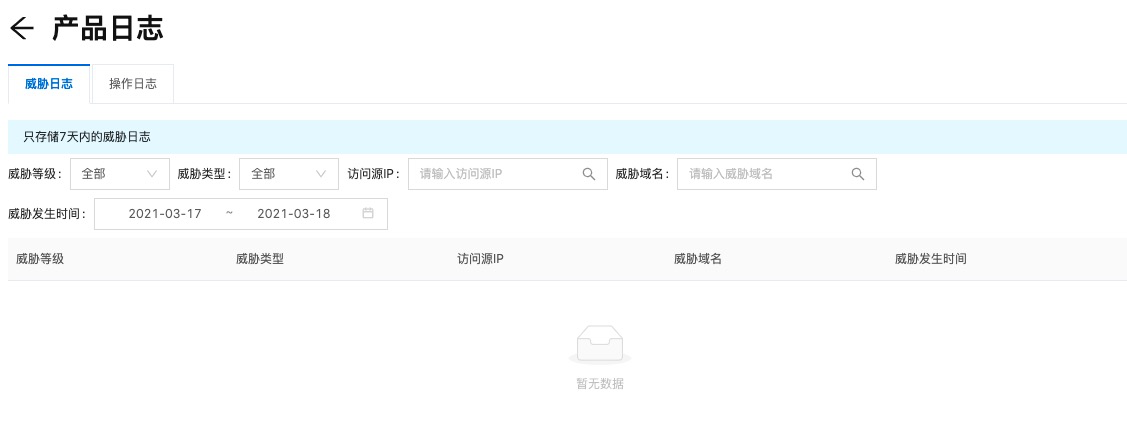
Task: Click the empty inbox icon above 暂无数据
Action: 599,344
